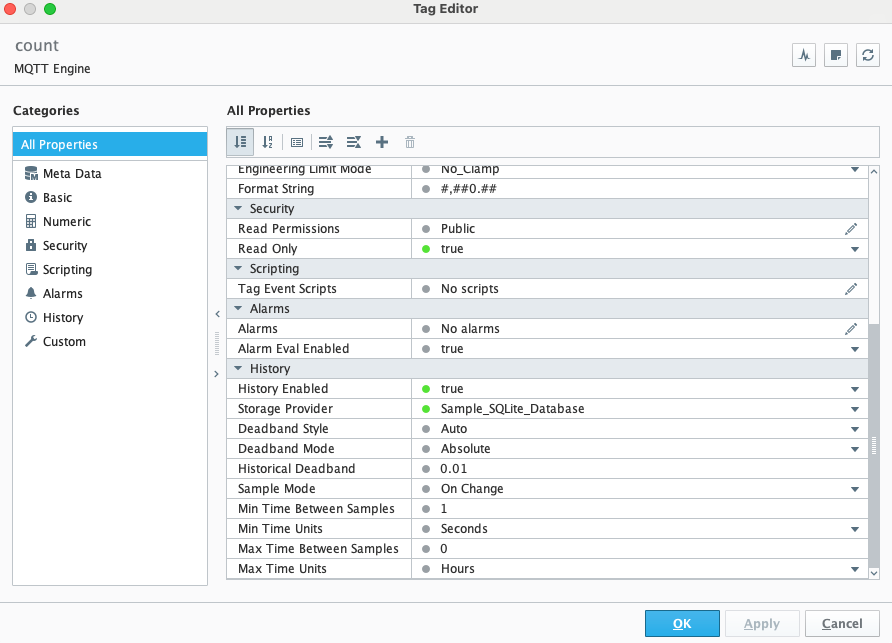Open the Sample Mode dropdown

854,489
